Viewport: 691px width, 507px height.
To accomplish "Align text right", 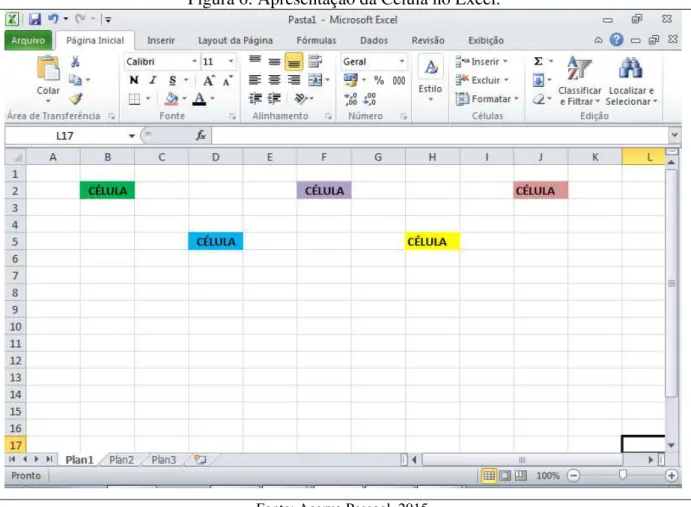I will point(294,80).
